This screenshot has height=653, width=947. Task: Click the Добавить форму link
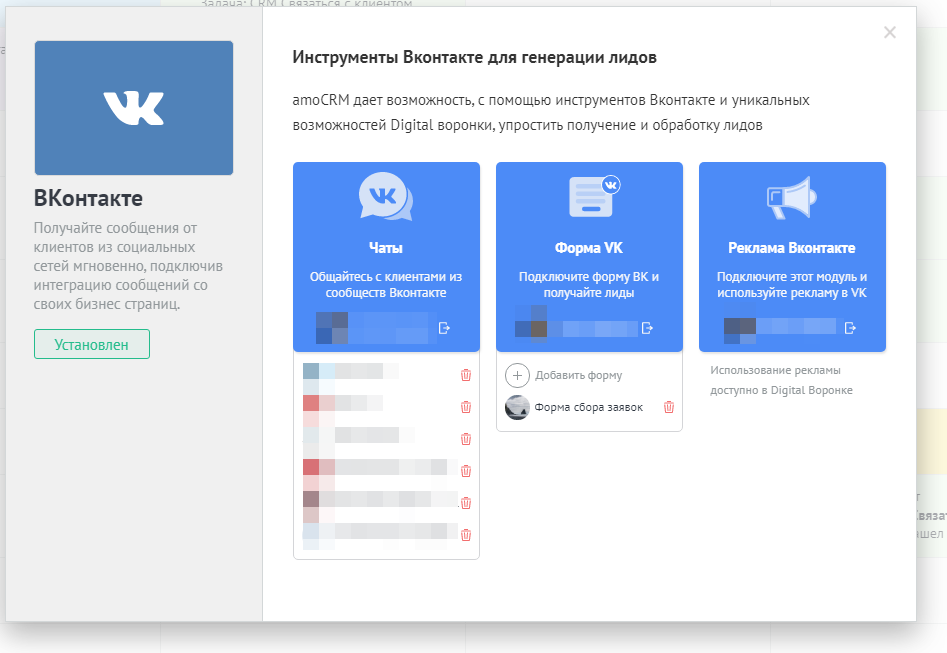(578, 375)
